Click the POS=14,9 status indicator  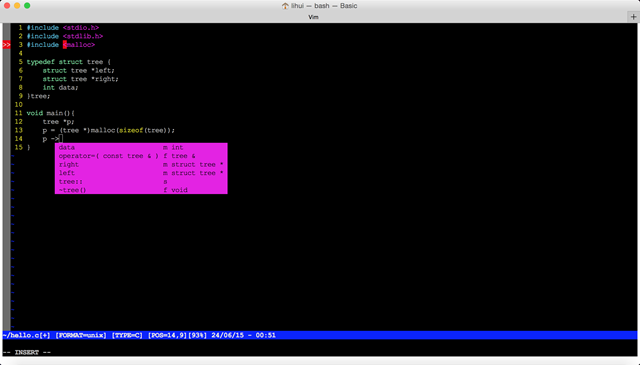click(167, 335)
